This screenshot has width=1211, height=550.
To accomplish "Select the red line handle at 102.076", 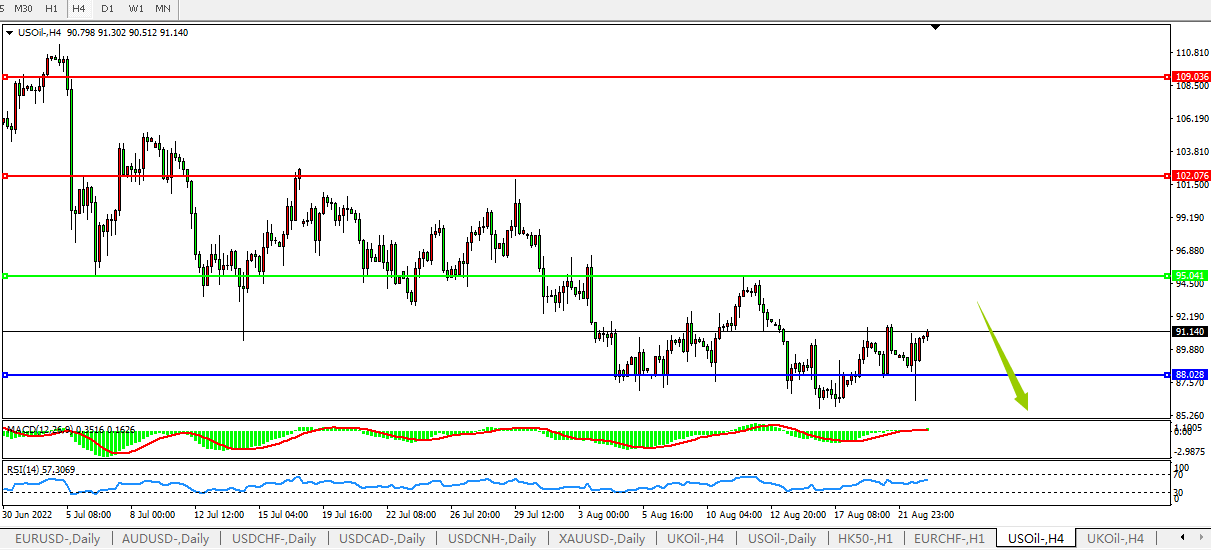I will point(6,176).
